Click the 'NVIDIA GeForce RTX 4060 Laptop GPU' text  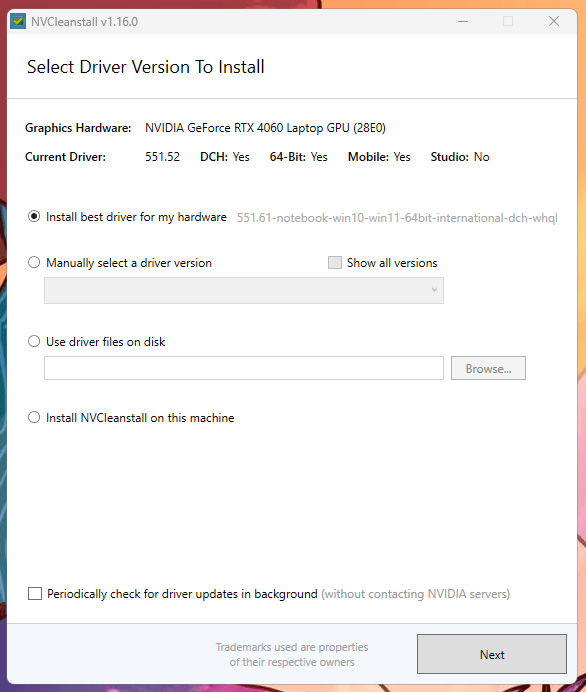265,128
